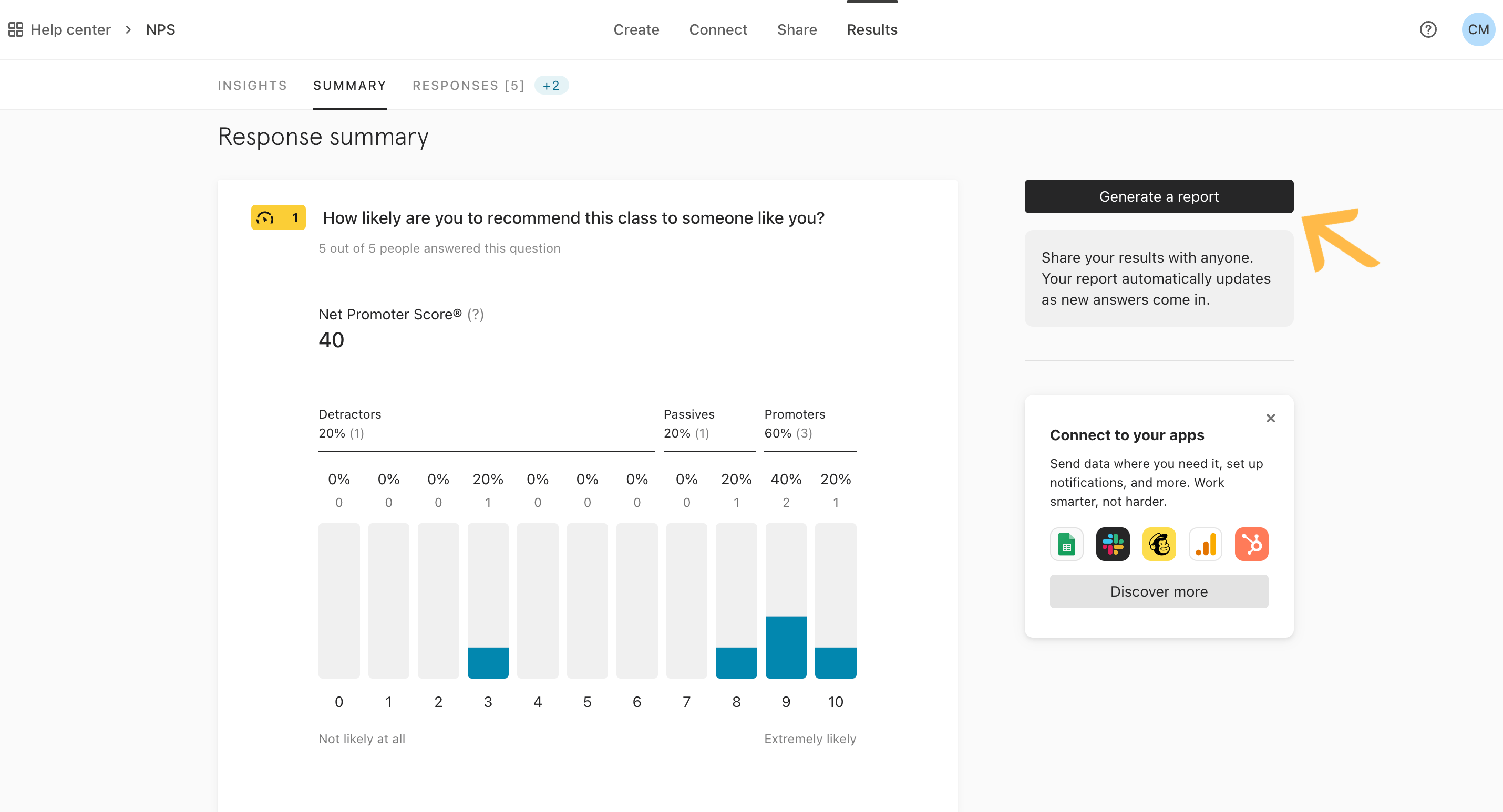Click the empty score 5 bar
Image resolution: width=1503 pixels, height=812 pixels.
tap(587, 601)
